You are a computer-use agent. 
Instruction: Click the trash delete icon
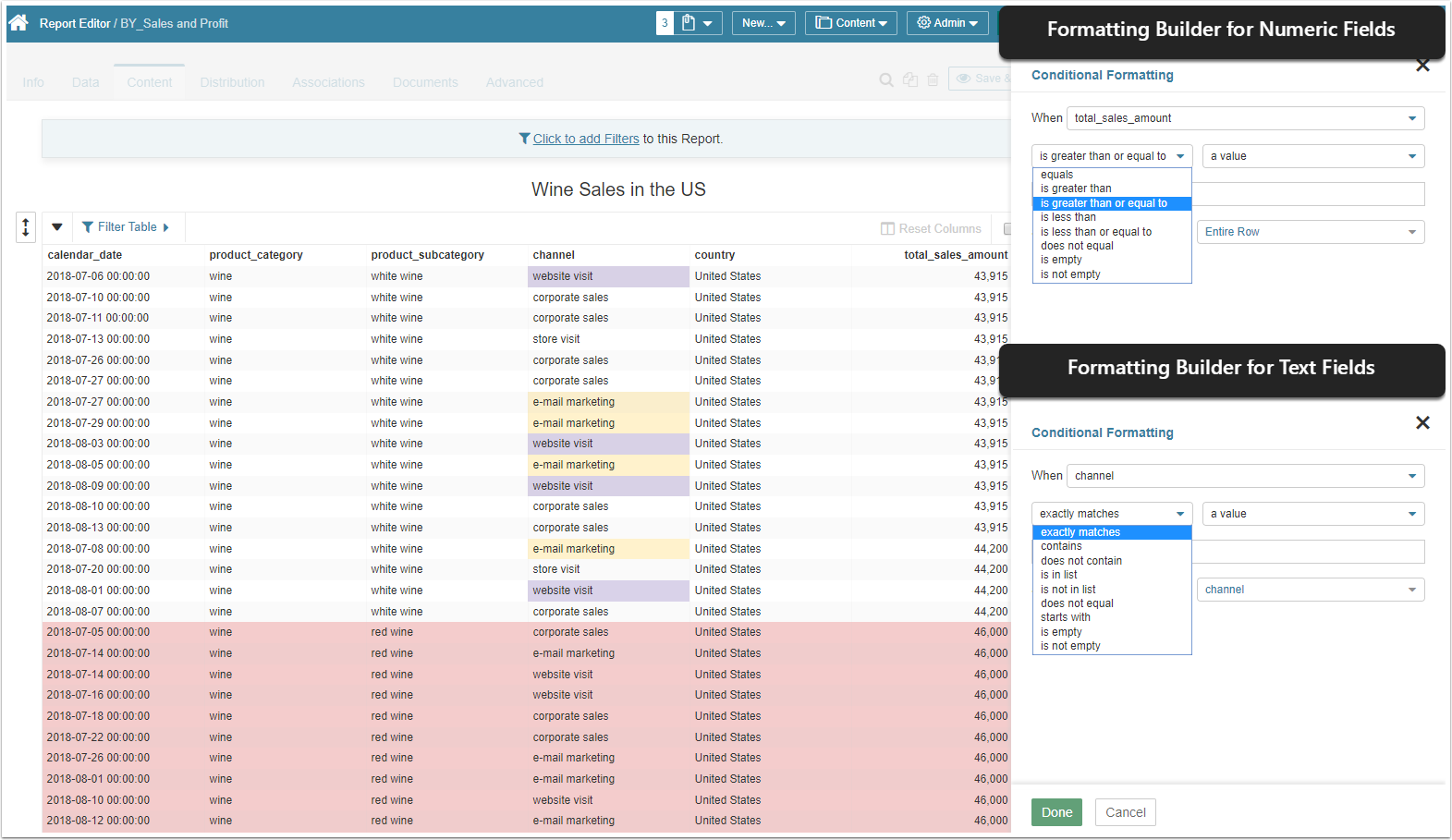pos(933,80)
